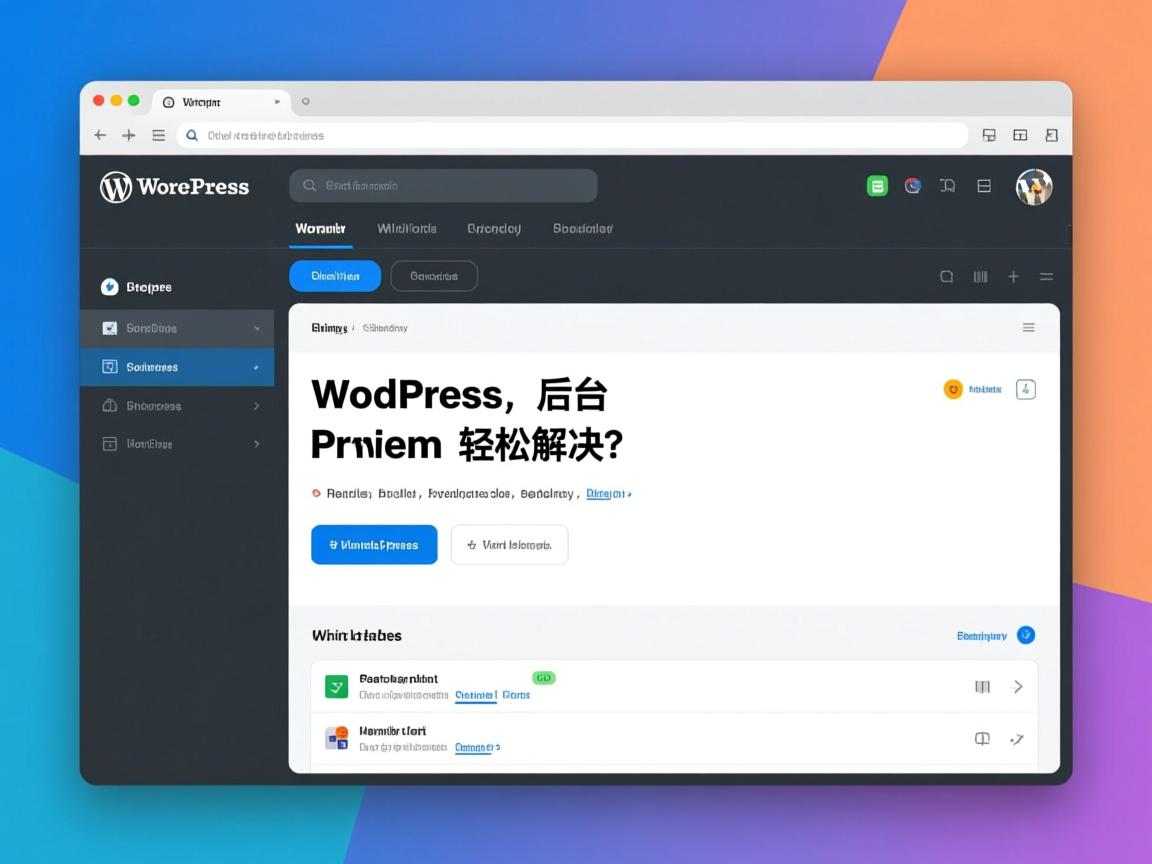The height and width of the screenshot is (864, 1152).
Task: Click the stacked-panel icon beside the avatar
Action: [x=983, y=186]
